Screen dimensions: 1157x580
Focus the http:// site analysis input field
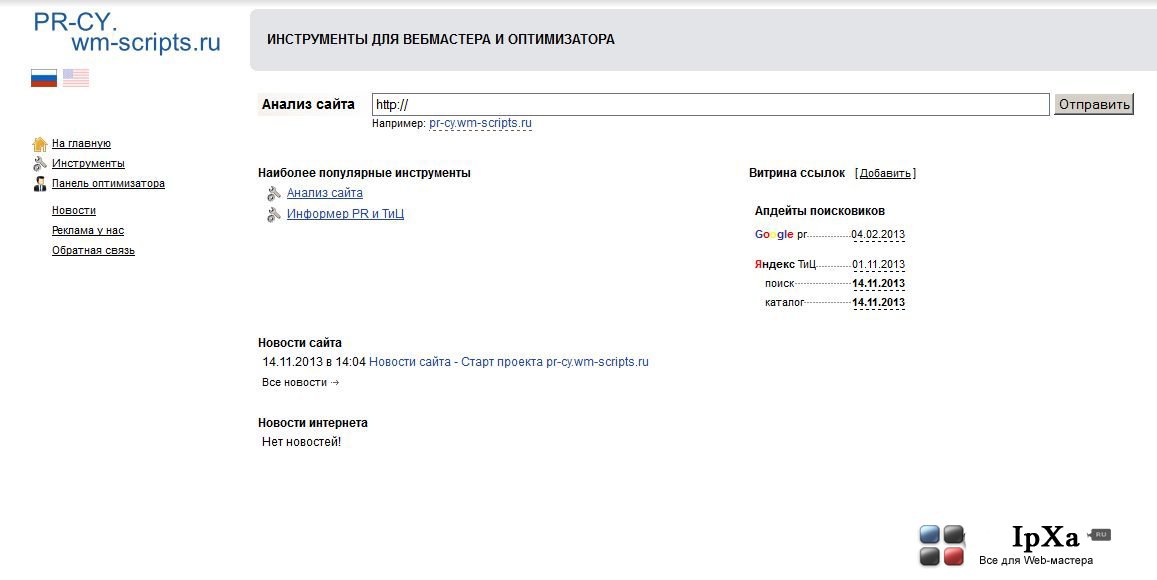pyautogui.click(x=711, y=105)
